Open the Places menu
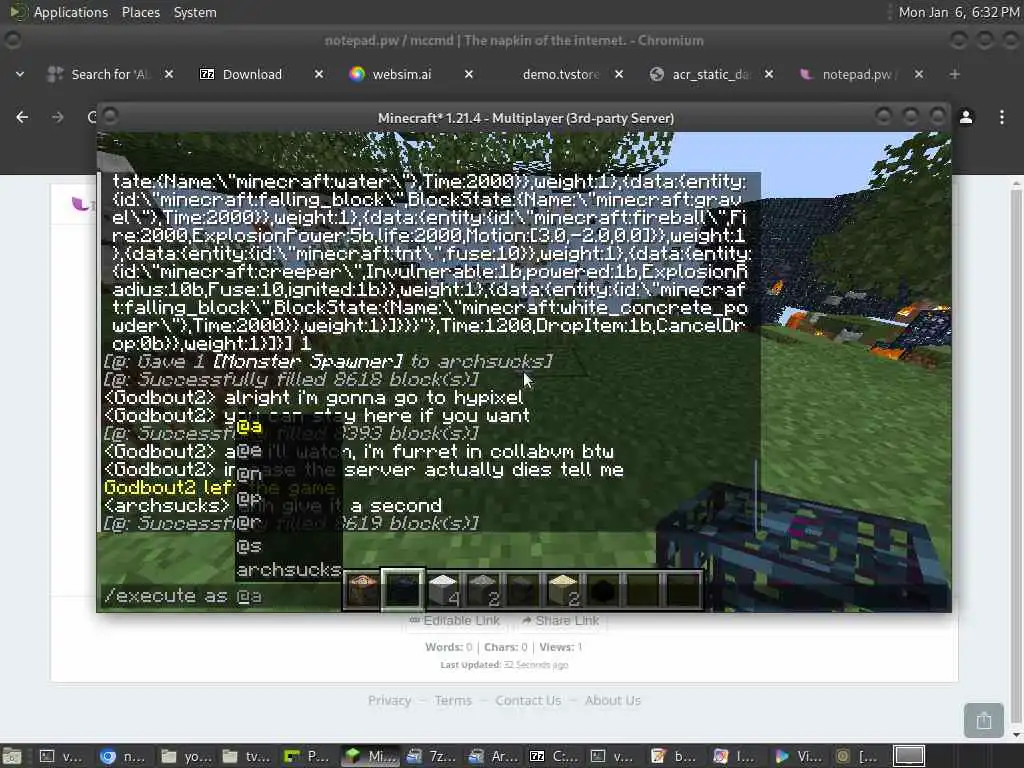The height and width of the screenshot is (768, 1024). tap(141, 12)
